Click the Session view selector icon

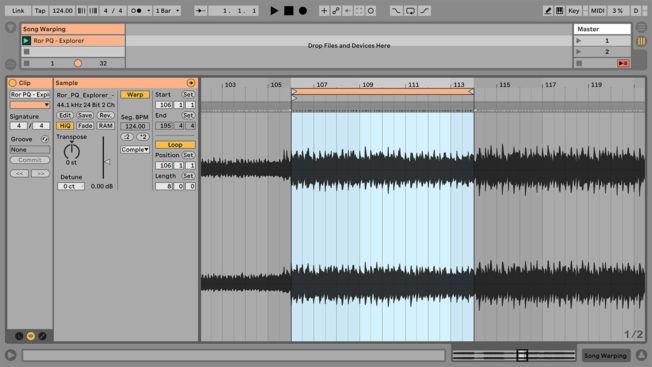click(x=641, y=41)
